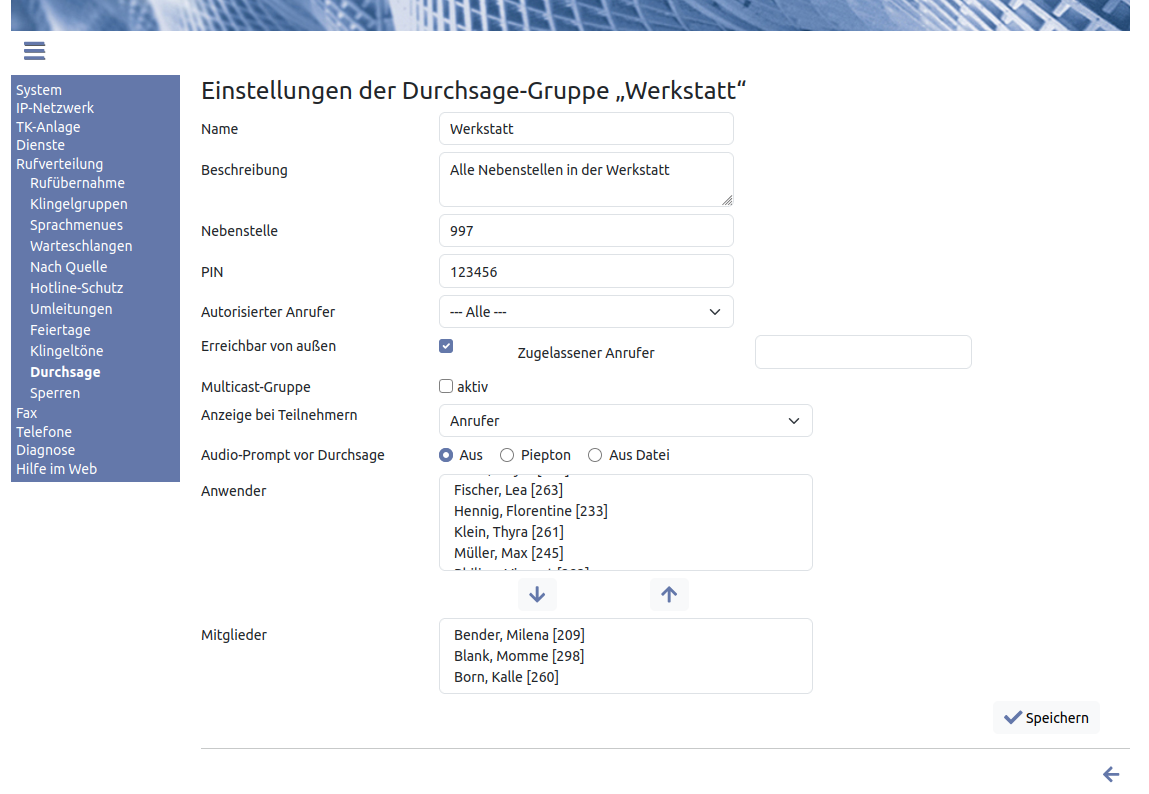The image size is (1149, 794).
Task: Open the Autorisierter Anrufer dropdown
Action: 586,312
